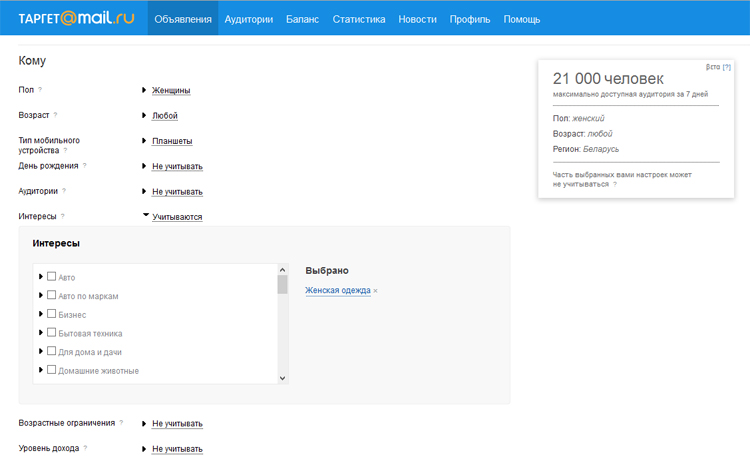Enable the Домашние животные checkbox

tap(52, 370)
